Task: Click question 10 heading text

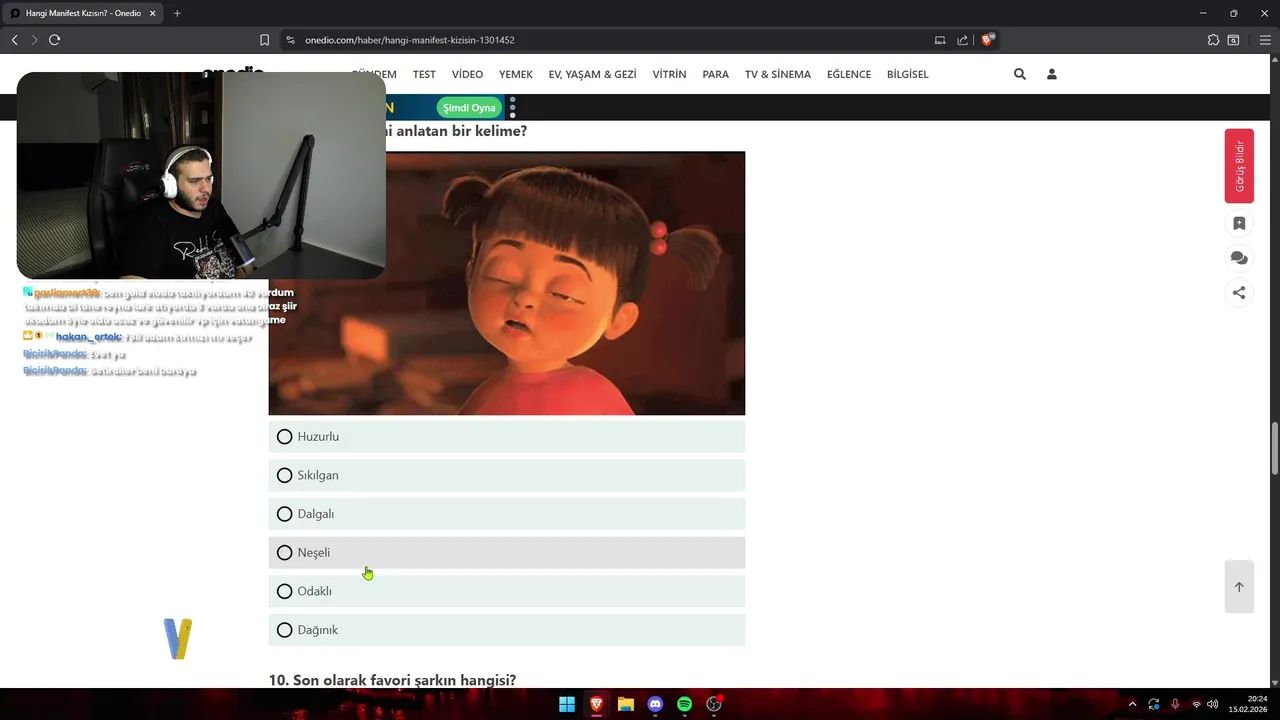Action: pos(392,680)
